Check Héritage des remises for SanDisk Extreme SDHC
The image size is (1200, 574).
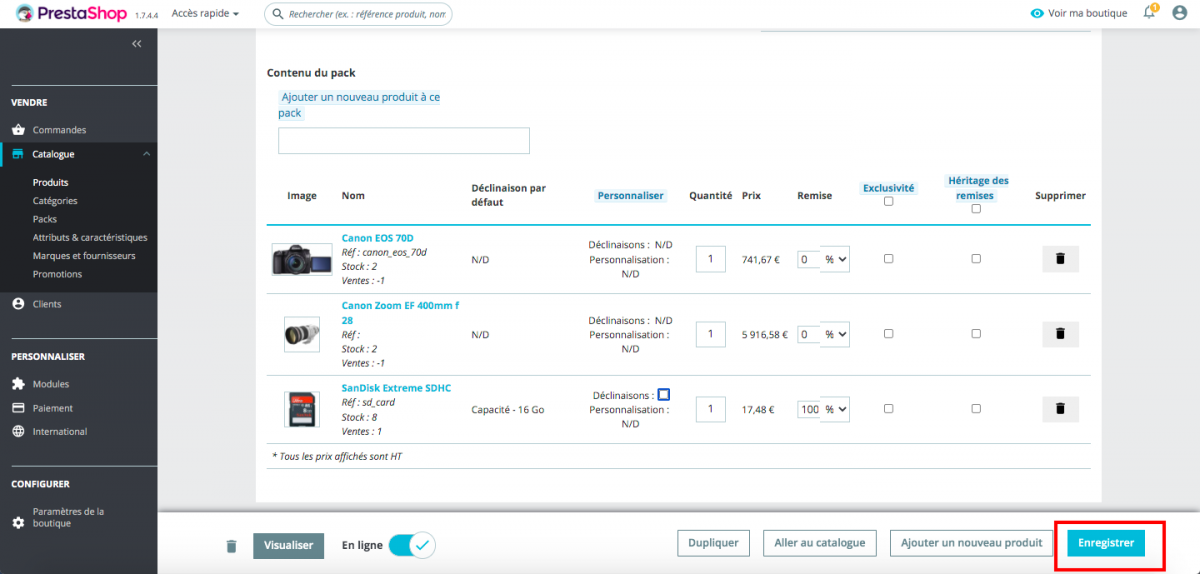pos(976,409)
